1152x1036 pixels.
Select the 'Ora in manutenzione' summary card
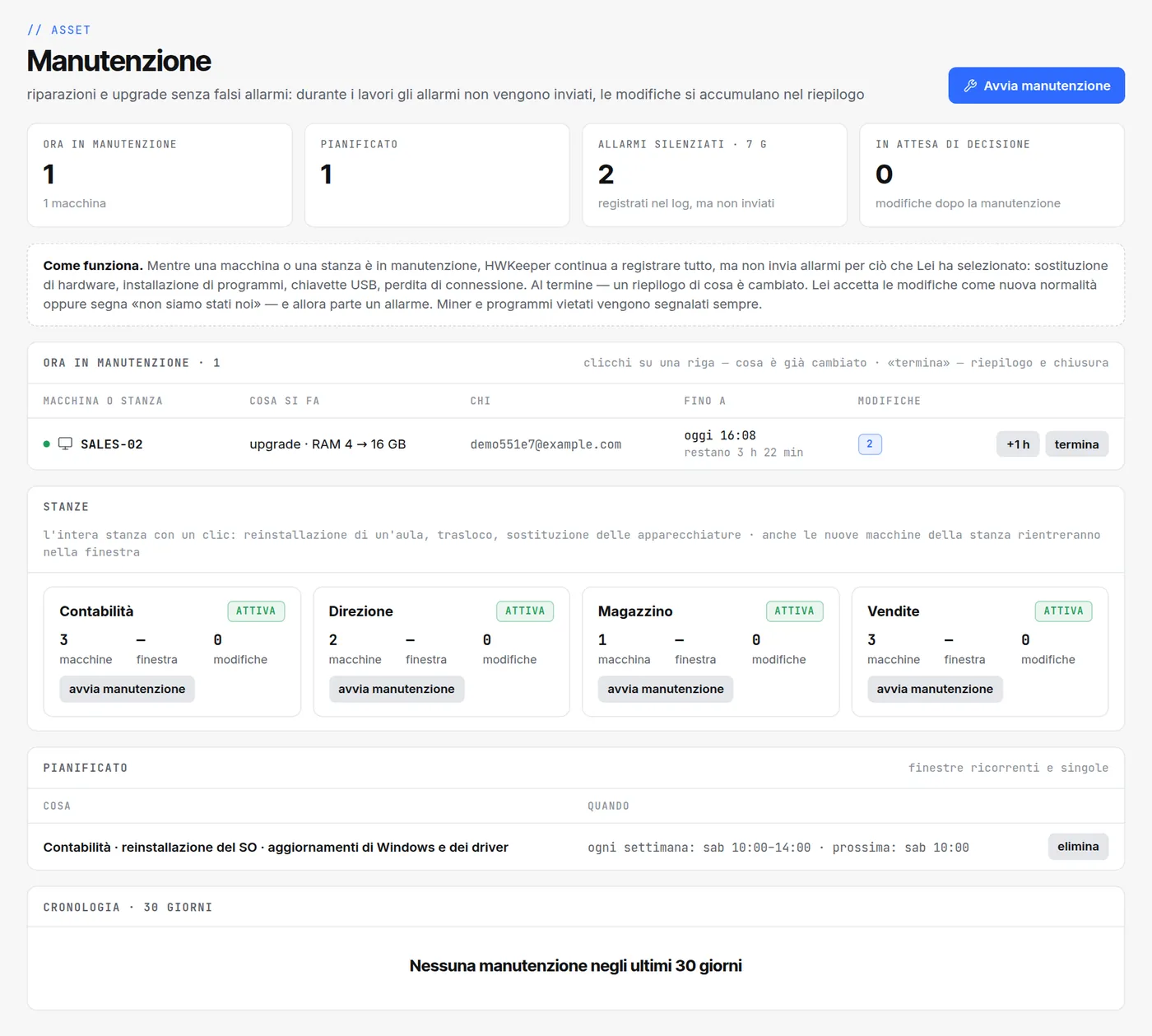160,175
